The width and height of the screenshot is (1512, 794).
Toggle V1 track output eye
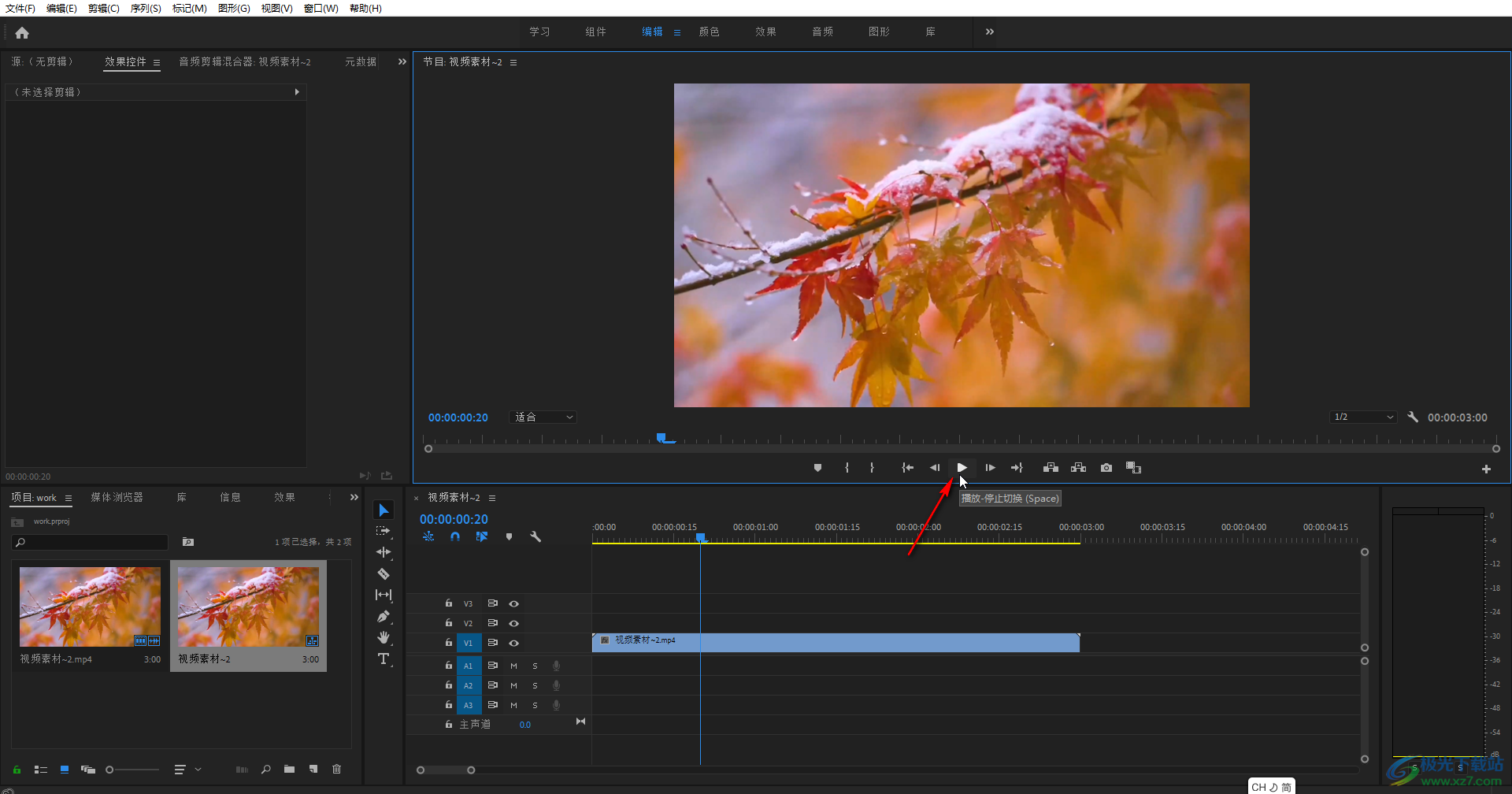tap(513, 643)
